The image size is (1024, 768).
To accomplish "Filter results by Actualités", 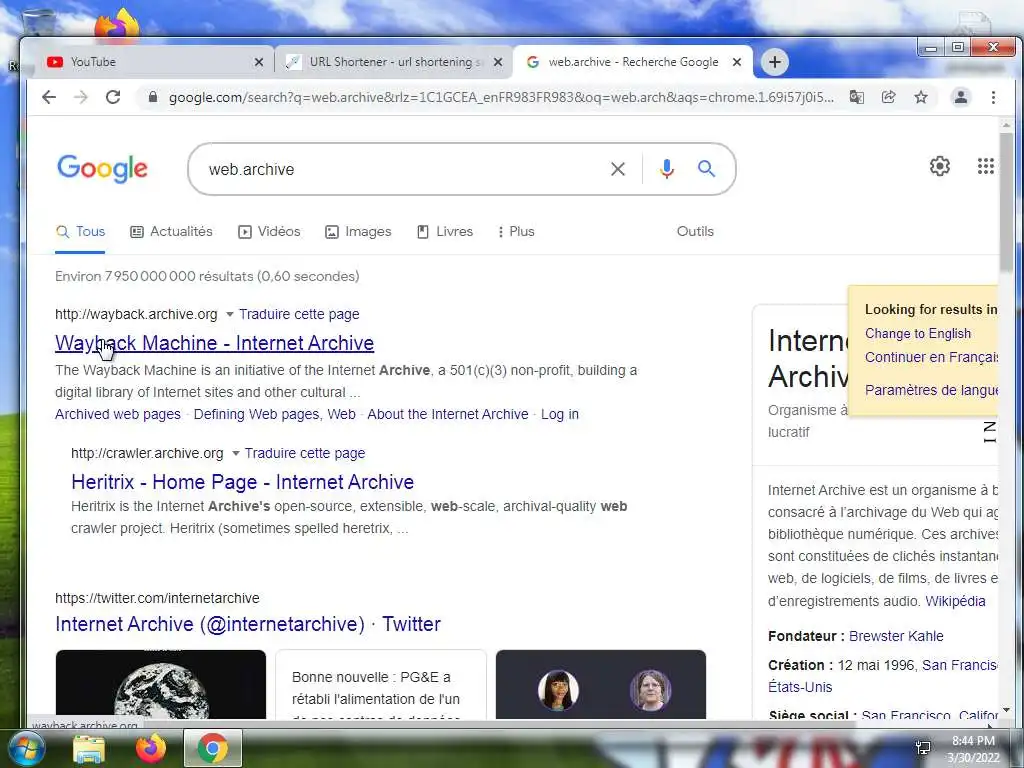I will point(172,232).
